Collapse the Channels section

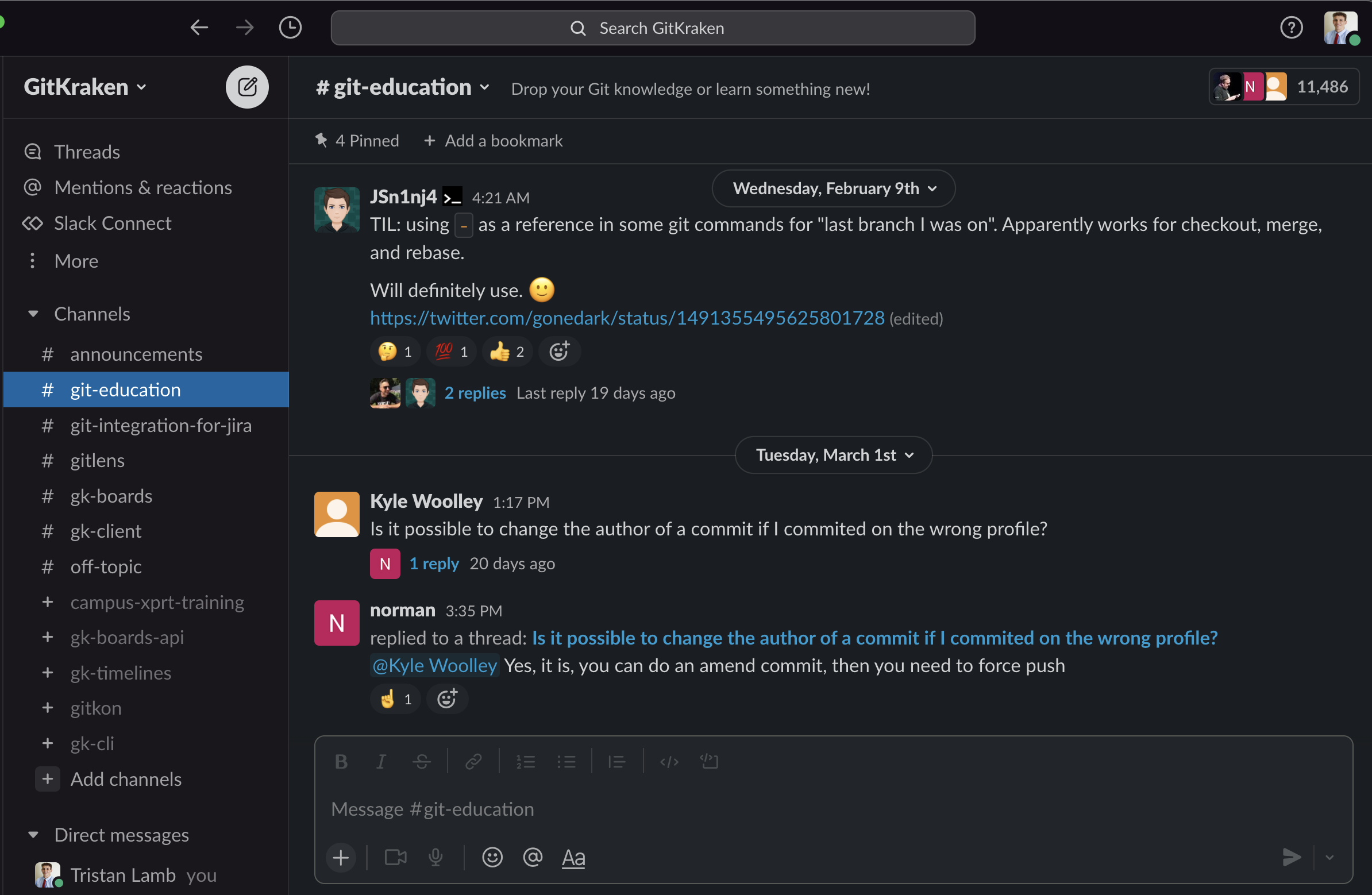pyautogui.click(x=33, y=314)
